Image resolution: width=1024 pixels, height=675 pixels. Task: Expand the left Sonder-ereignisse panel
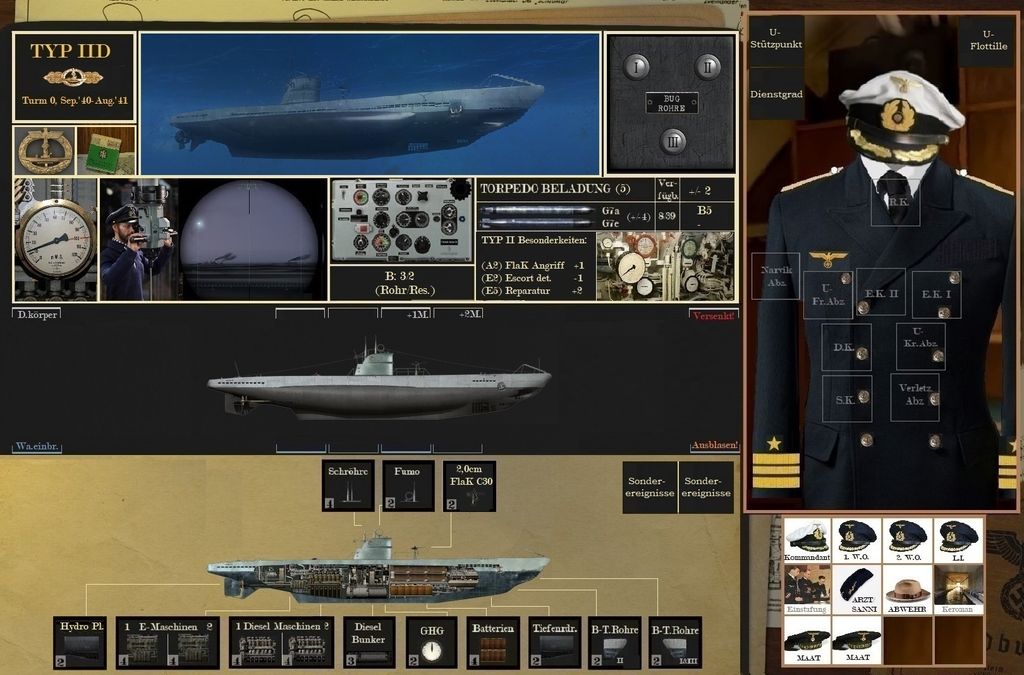click(651, 486)
